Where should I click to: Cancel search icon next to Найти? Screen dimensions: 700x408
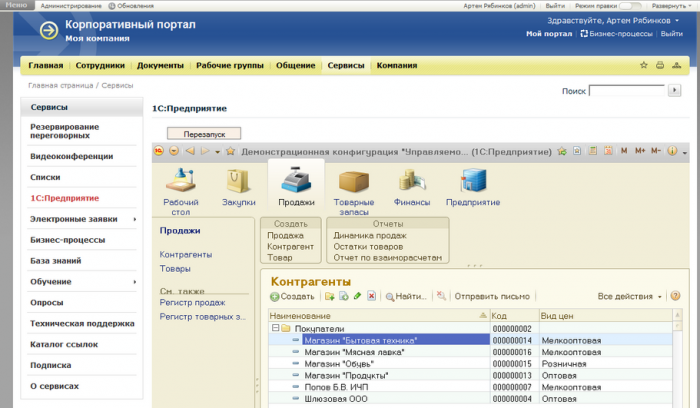pyautogui.click(x=441, y=296)
